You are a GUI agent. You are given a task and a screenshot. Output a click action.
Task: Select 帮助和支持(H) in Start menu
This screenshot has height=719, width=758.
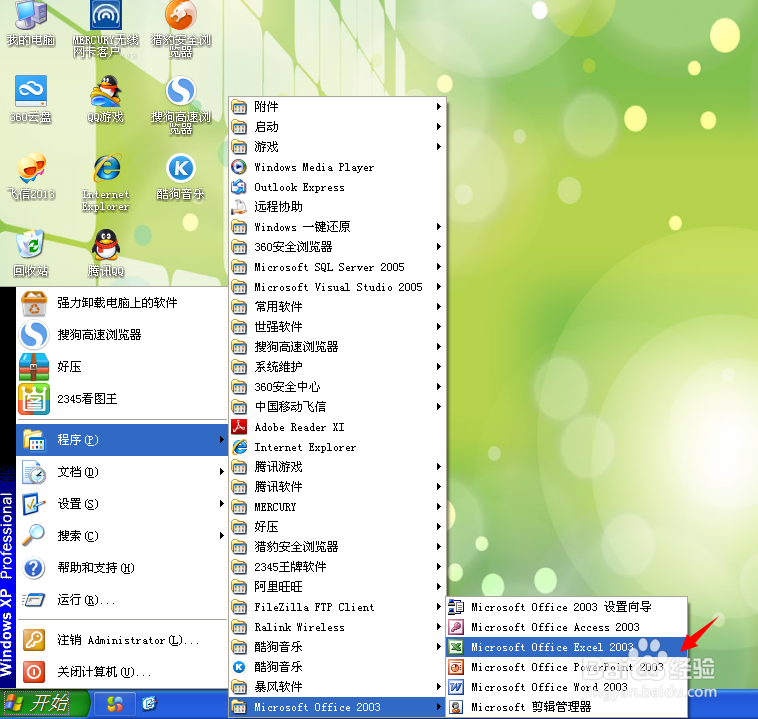pyautogui.click(x=122, y=568)
